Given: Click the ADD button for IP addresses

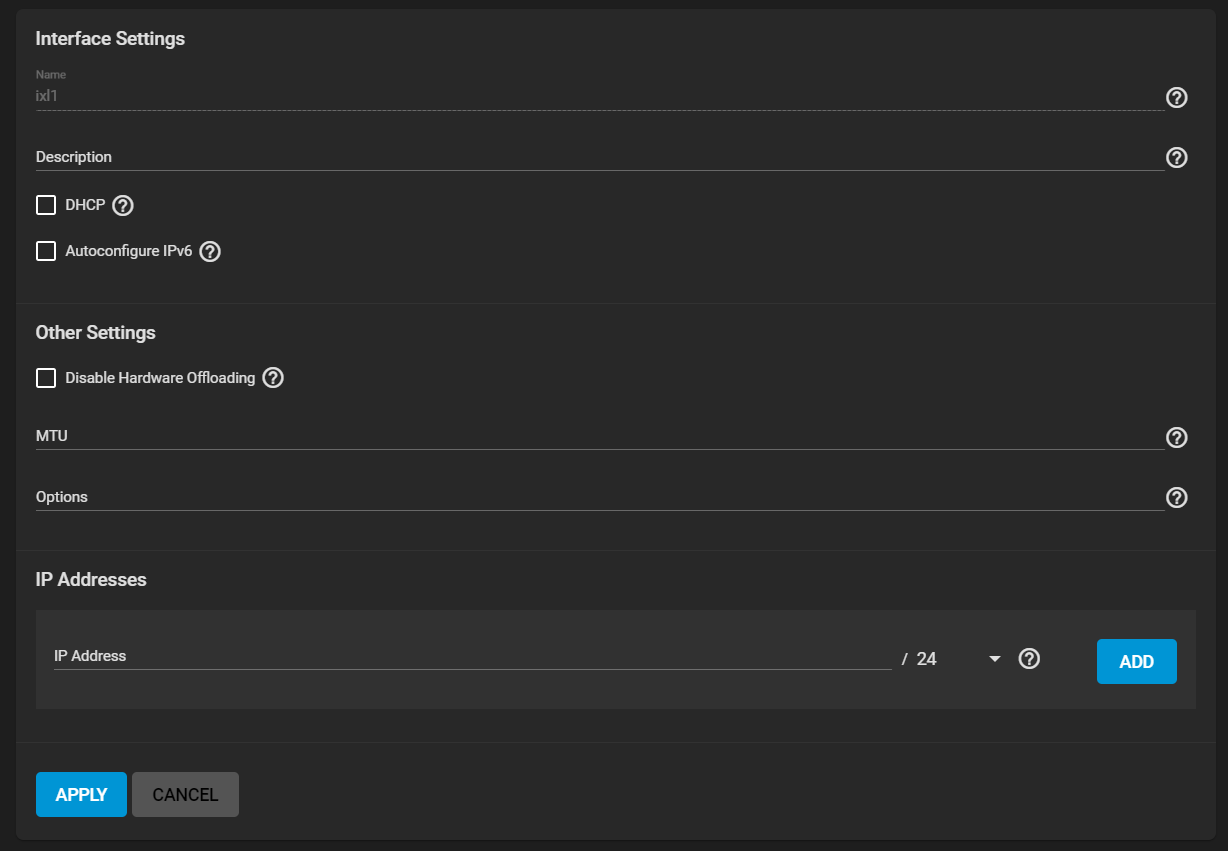Looking at the screenshot, I should click(1137, 661).
